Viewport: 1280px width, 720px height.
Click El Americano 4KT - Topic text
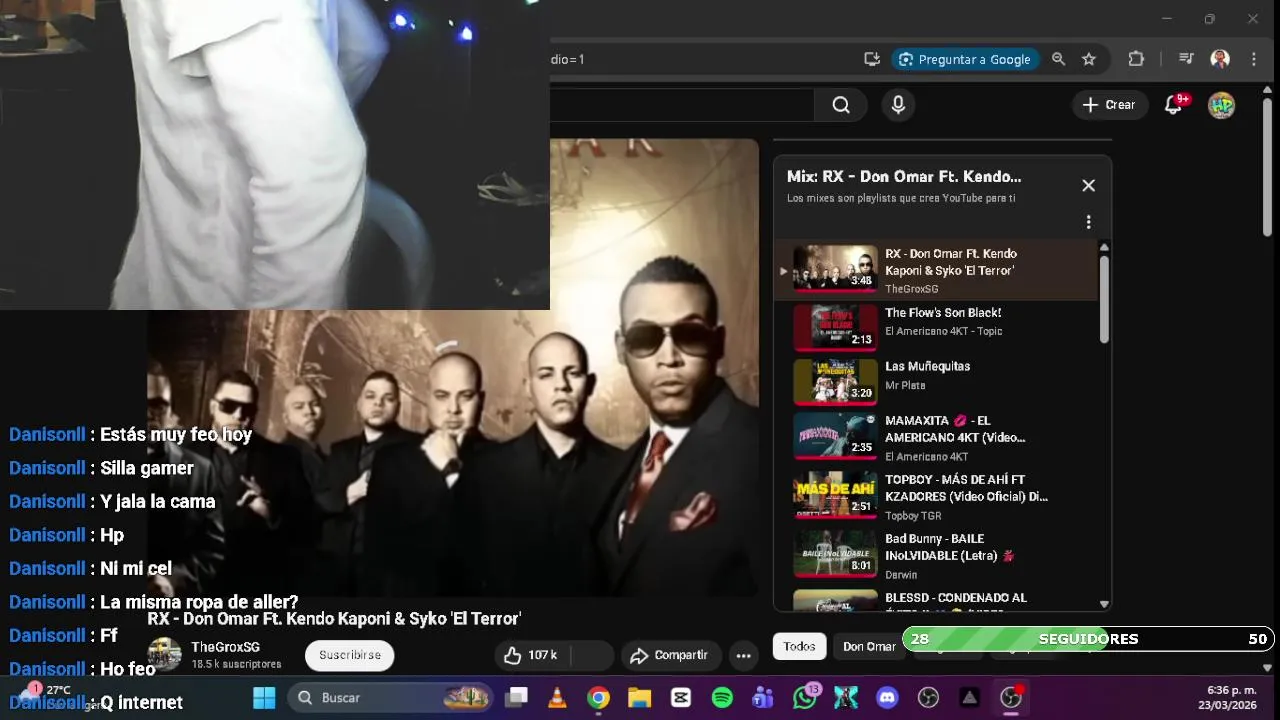coord(943,331)
